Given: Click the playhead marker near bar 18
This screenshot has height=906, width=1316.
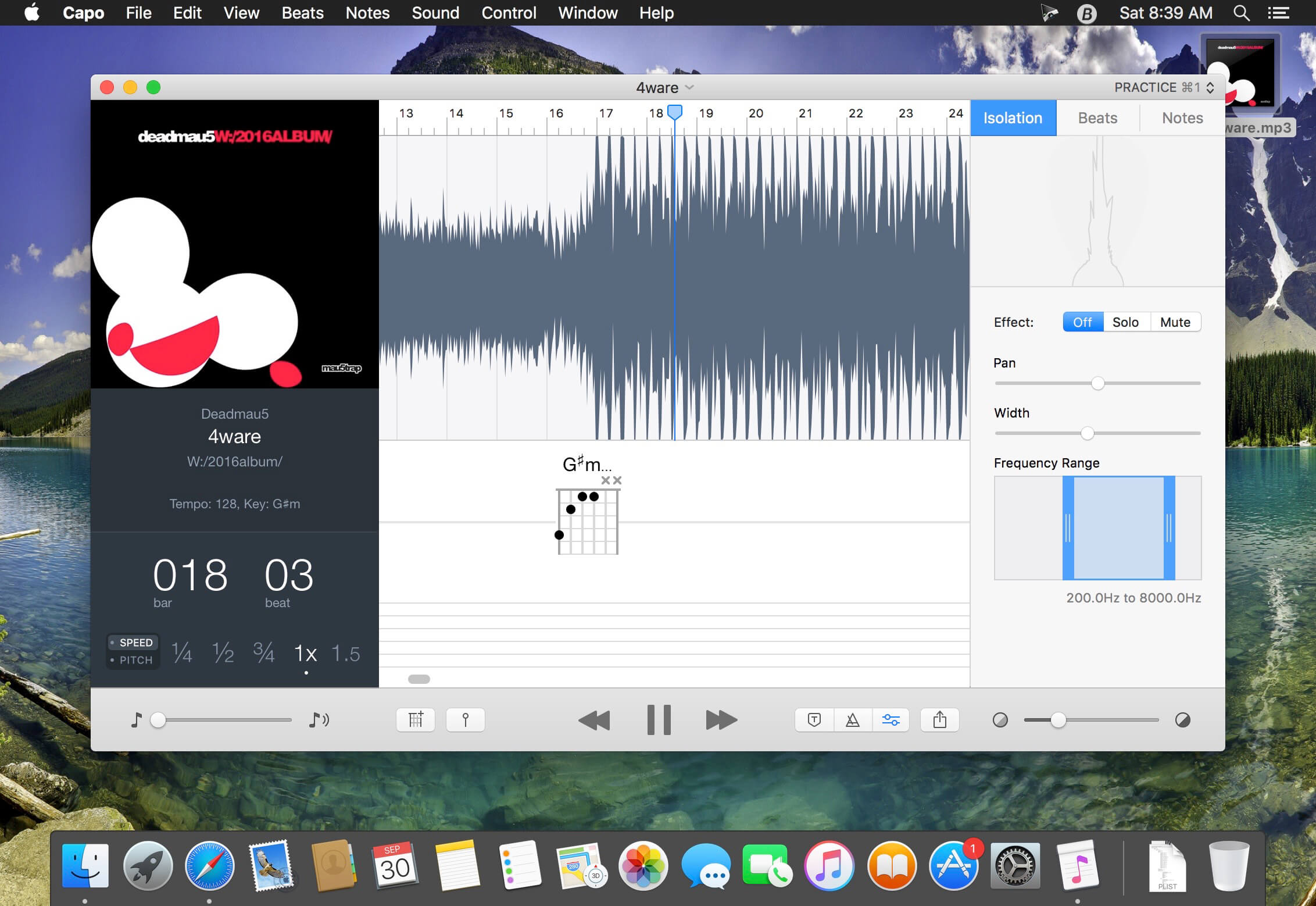Looking at the screenshot, I should tap(674, 112).
